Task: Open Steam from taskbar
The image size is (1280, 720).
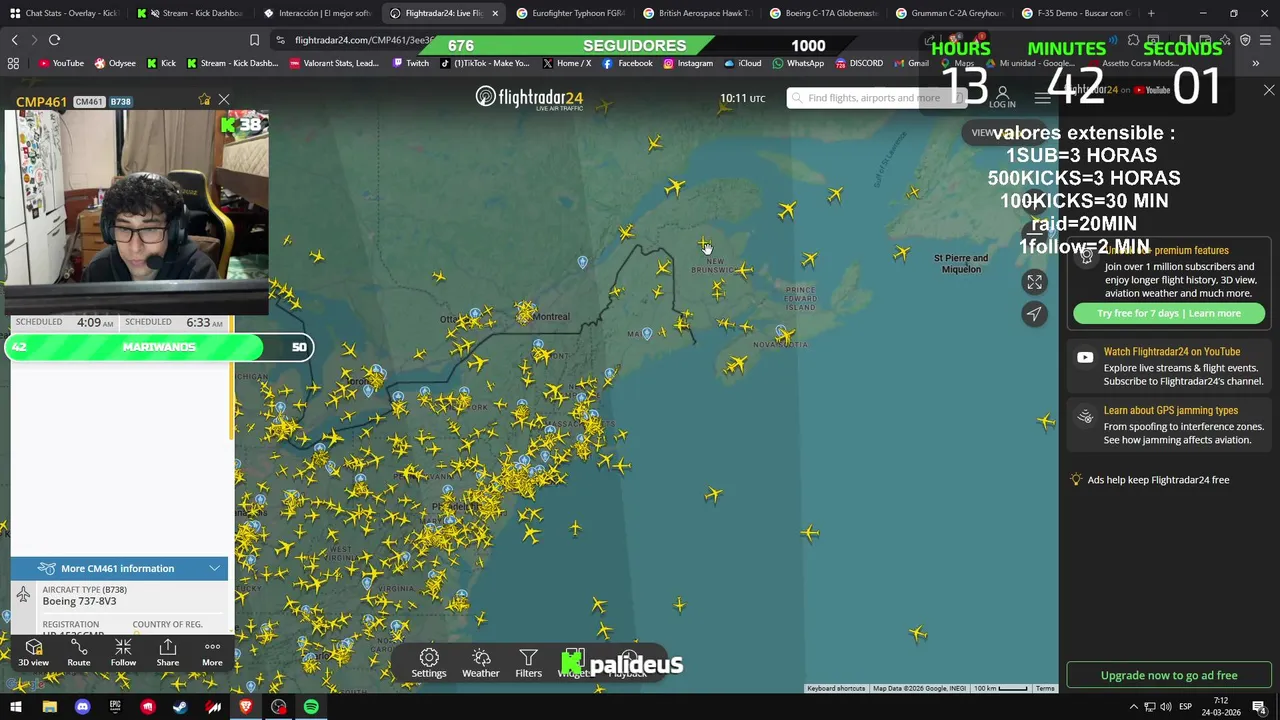Action: [180, 707]
